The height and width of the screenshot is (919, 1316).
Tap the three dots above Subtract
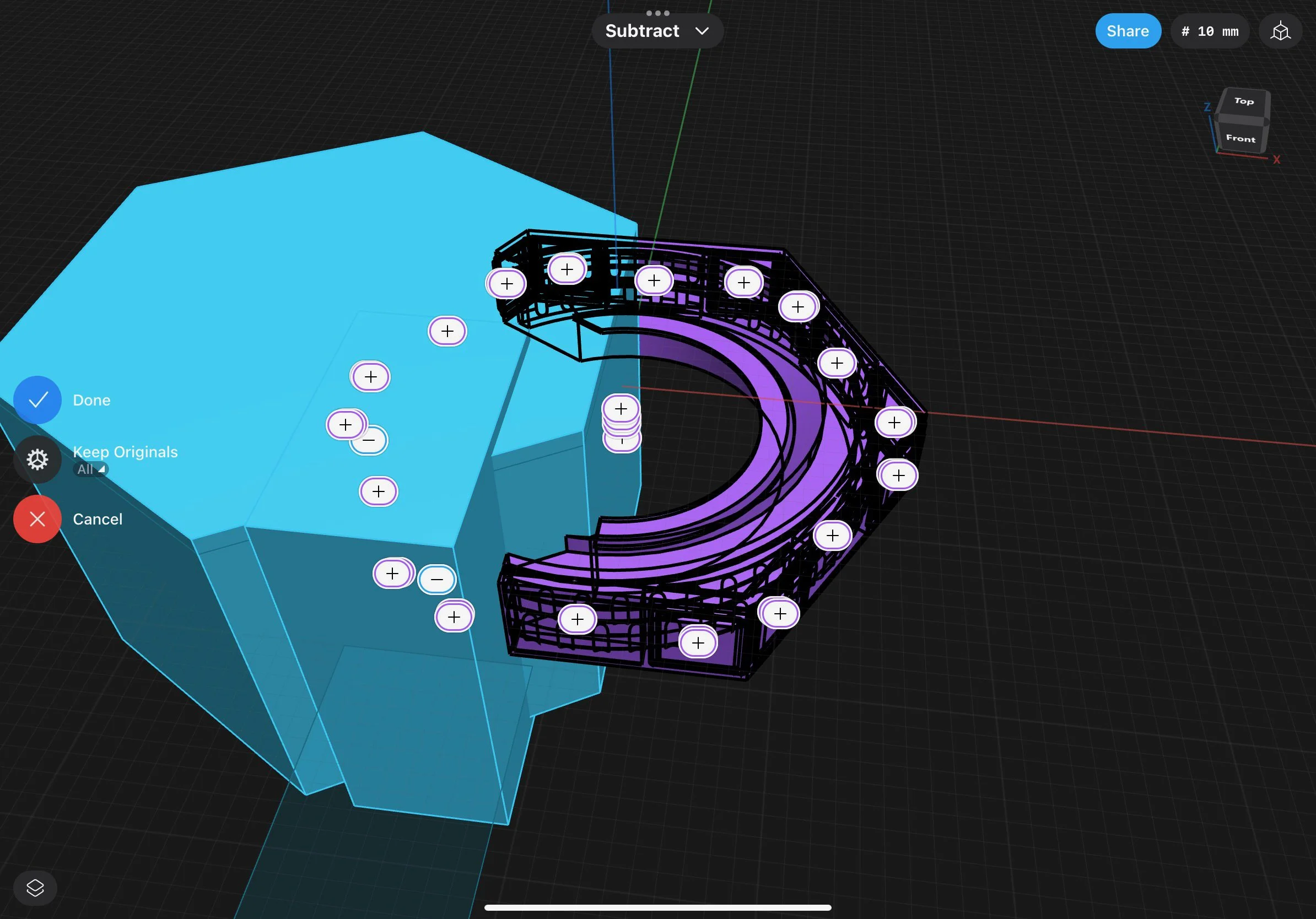[x=657, y=13]
